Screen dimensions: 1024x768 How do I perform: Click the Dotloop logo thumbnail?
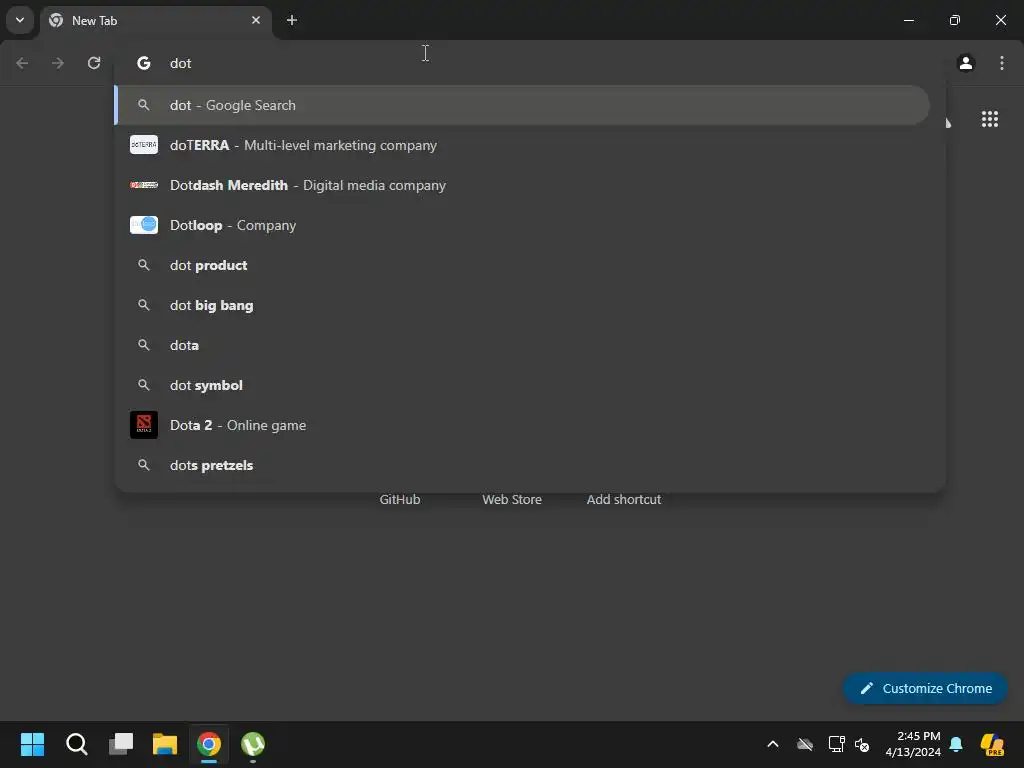pos(144,225)
